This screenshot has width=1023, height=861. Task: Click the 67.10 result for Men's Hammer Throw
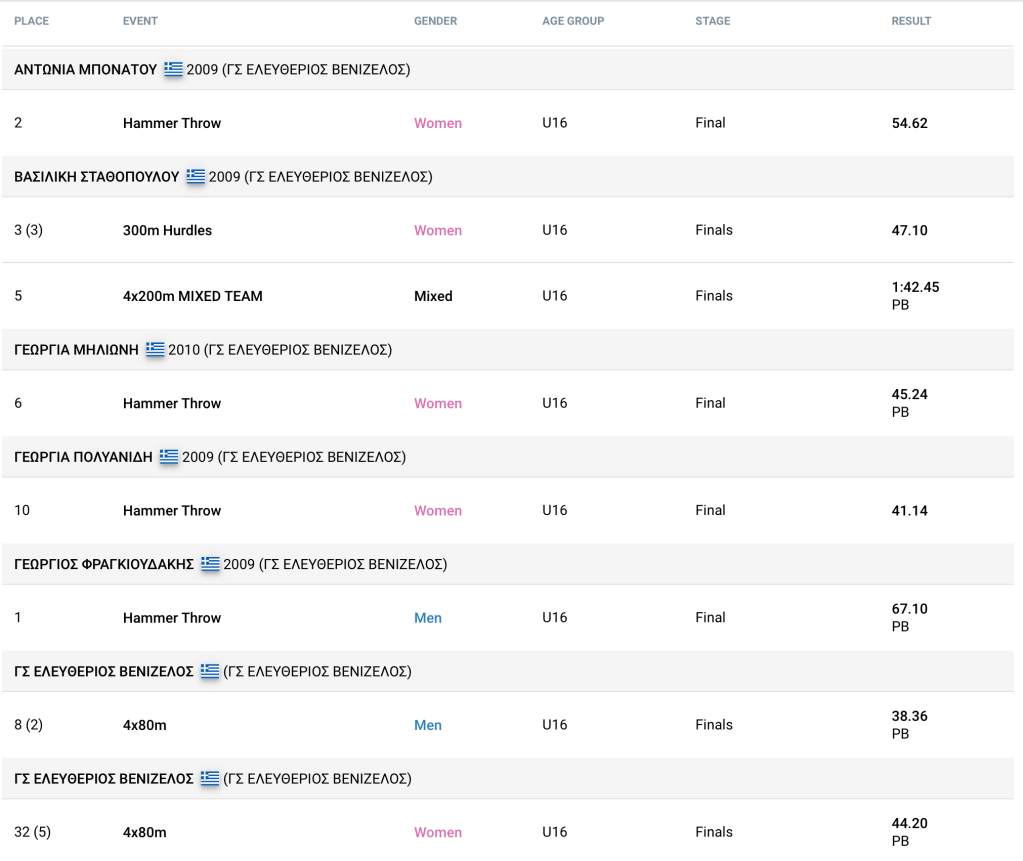(x=909, y=609)
